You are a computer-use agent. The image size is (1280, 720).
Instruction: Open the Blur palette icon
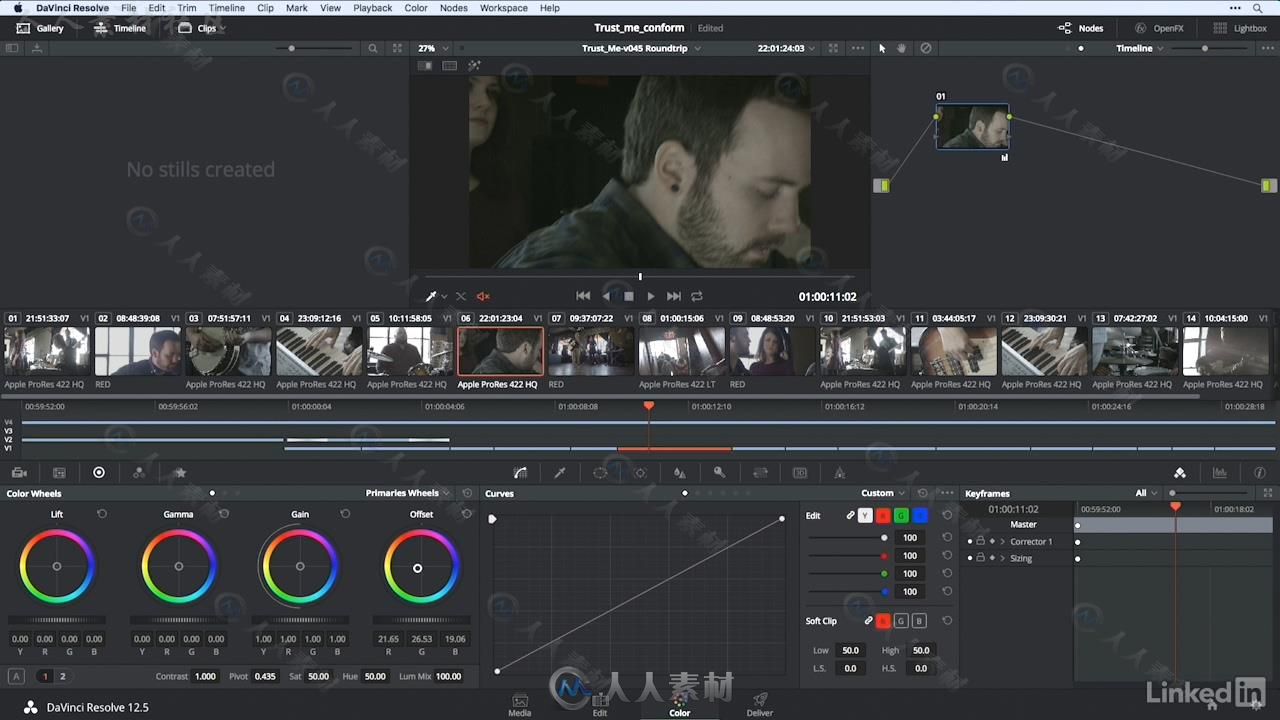[x=680, y=473]
